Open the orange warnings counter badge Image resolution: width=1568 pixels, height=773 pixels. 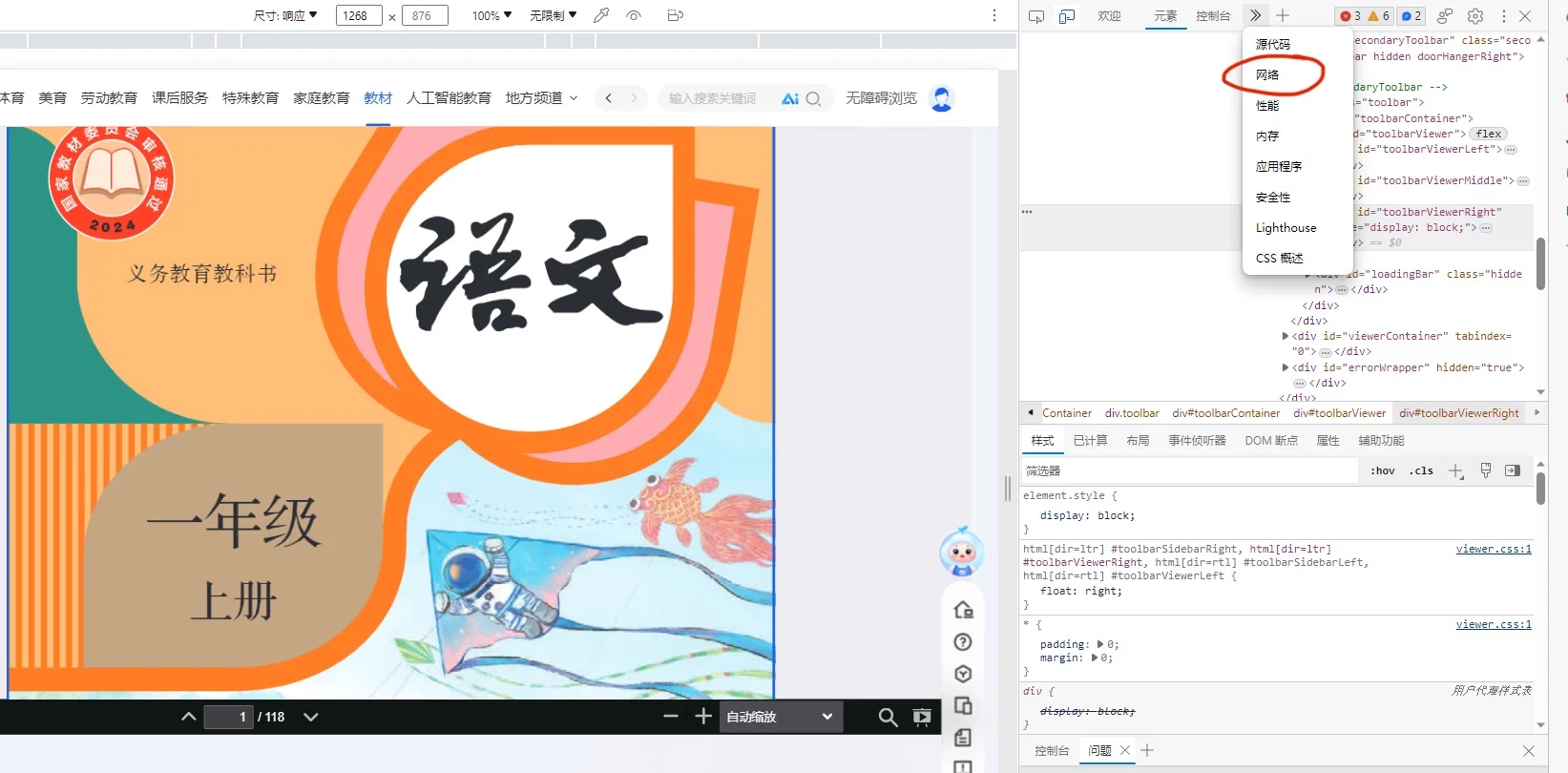(x=1379, y=16)
